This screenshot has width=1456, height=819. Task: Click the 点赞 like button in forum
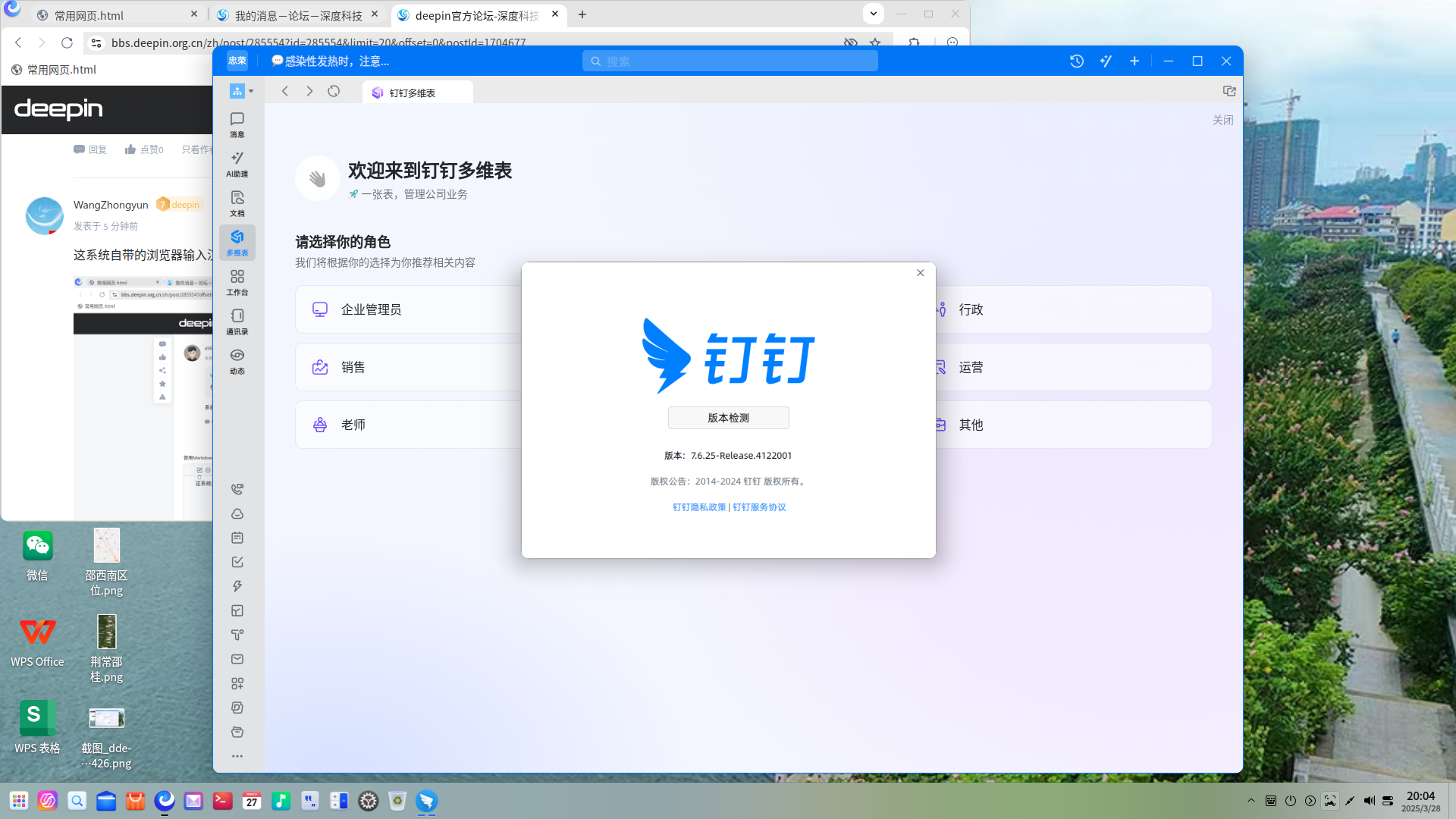pos(144,149)
